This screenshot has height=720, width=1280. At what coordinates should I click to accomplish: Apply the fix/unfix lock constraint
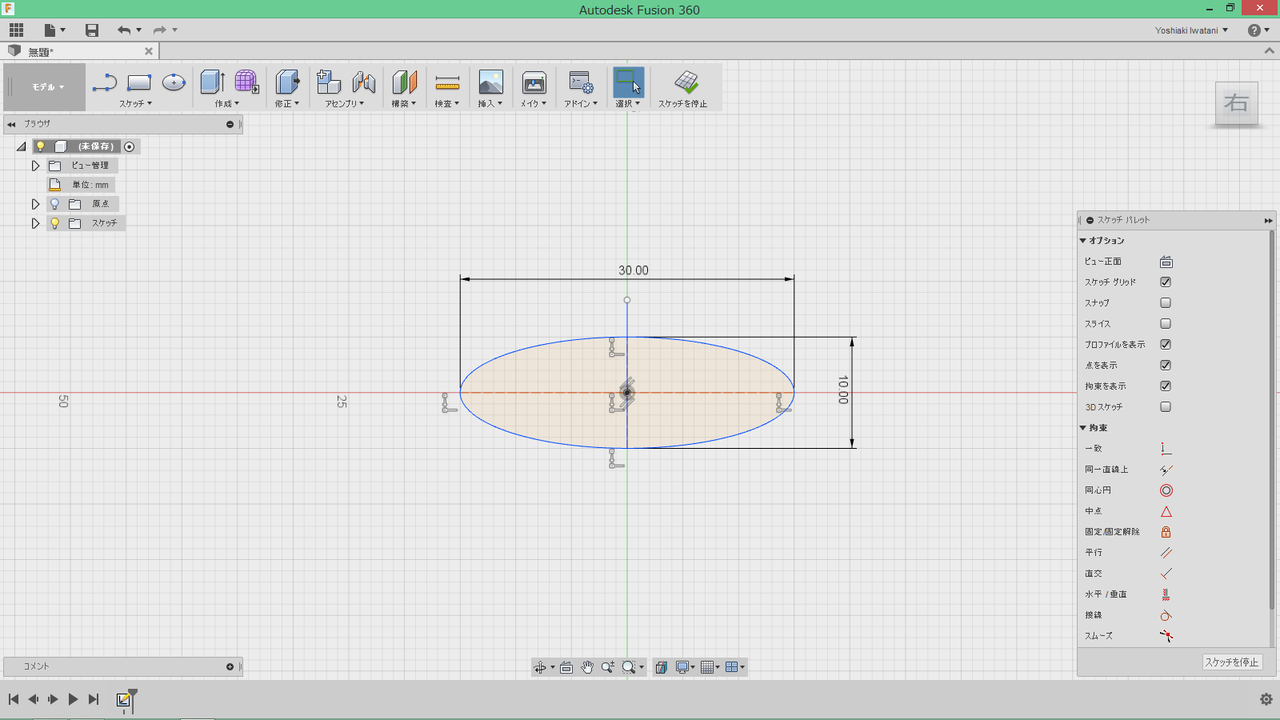pos(1166,532)
